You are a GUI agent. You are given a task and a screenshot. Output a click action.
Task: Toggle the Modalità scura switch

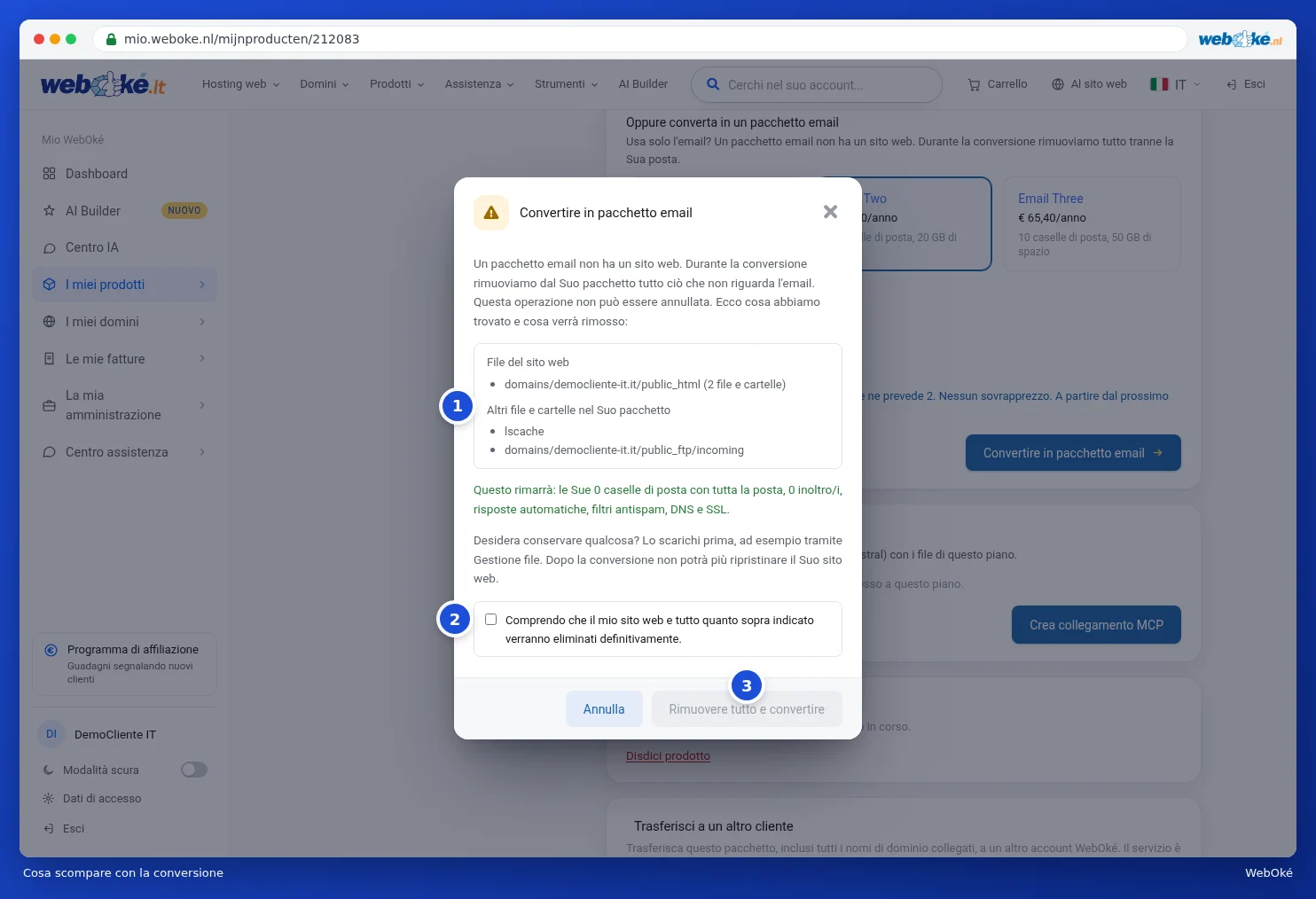[194, 770]
